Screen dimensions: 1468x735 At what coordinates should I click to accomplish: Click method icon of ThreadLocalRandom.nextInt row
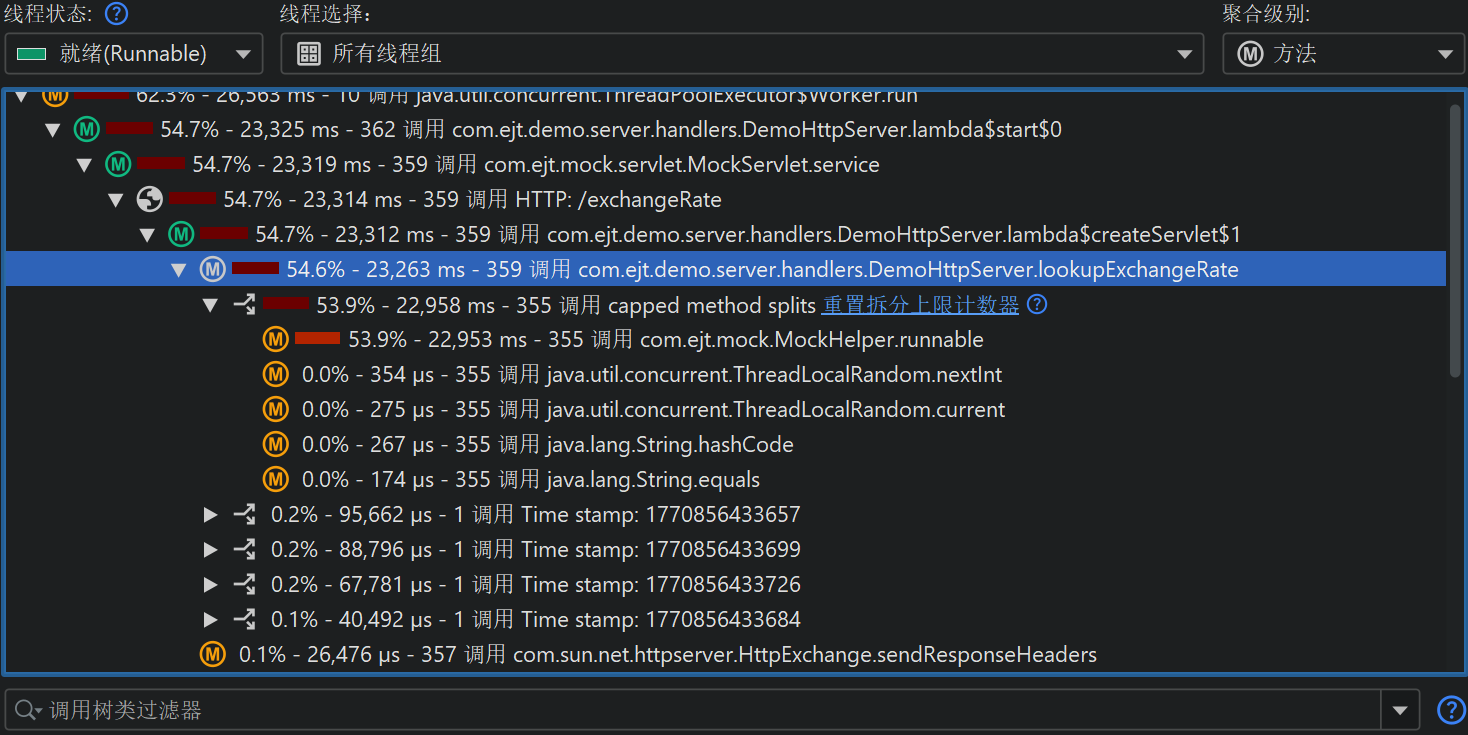click(x=275, y=374)
